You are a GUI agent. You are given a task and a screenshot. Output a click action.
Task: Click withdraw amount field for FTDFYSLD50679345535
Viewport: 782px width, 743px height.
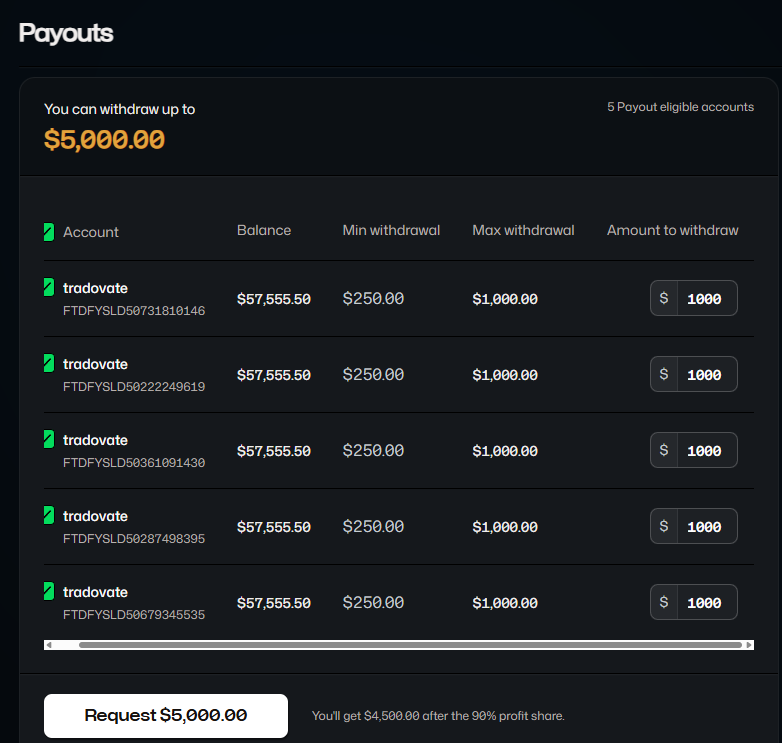[x=694, y=602]
